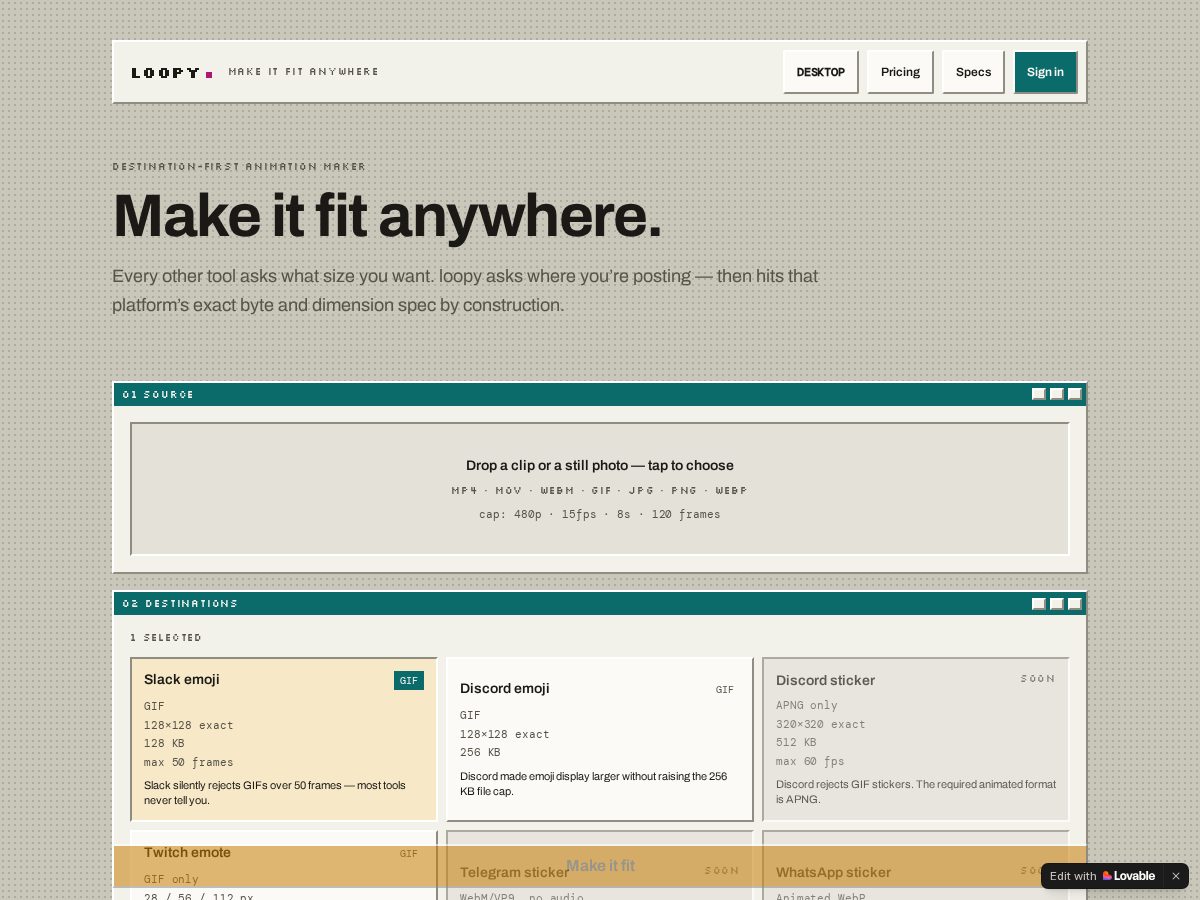Select the Slack emoji destination card

click(x=284, y=739)
